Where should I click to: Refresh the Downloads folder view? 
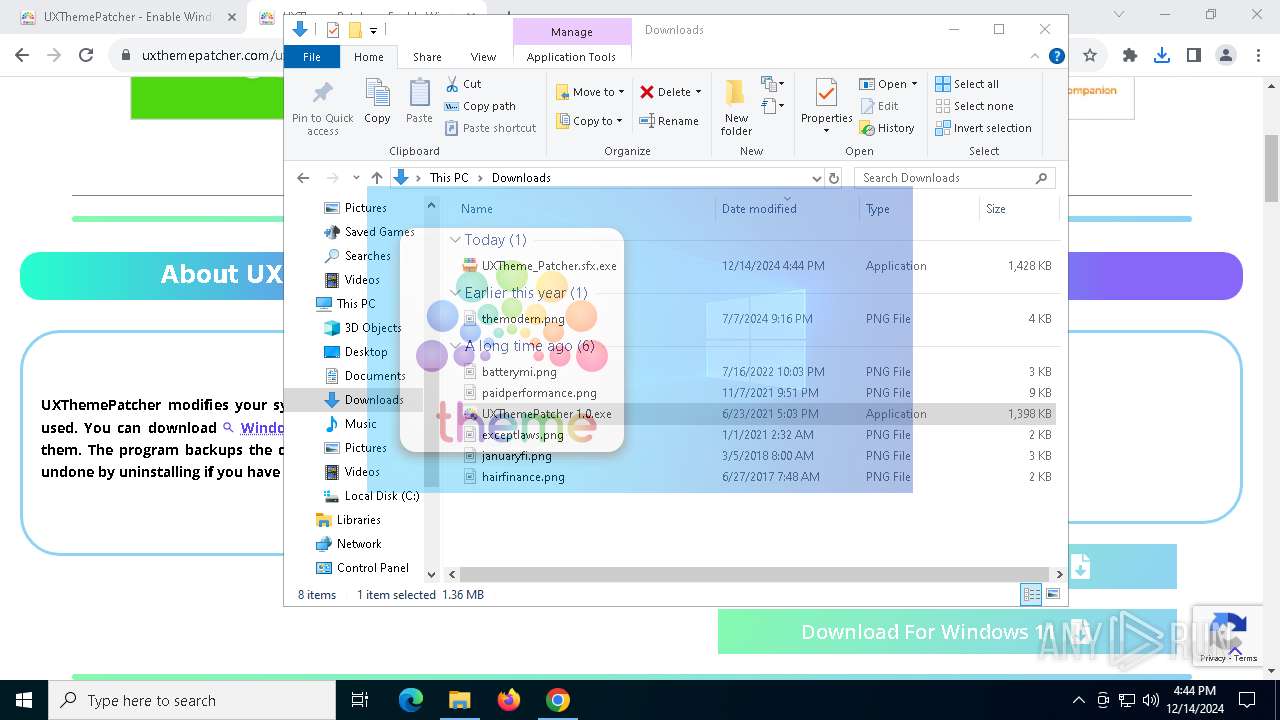click(834, 178)
